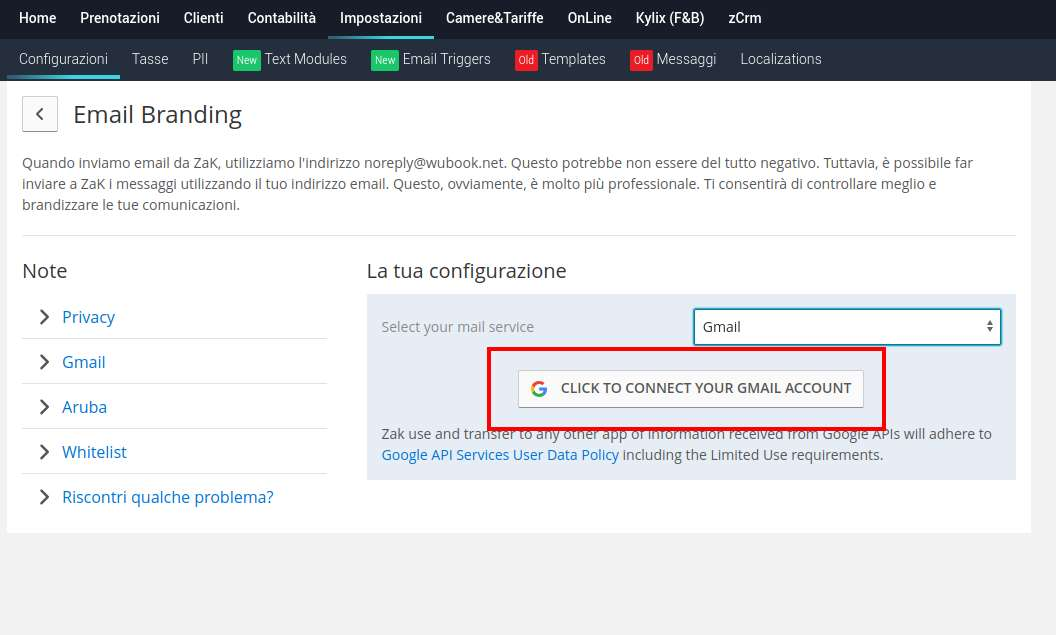Click the Note heading
This screenshot has width=1056, height=635.
pos(44,271)
